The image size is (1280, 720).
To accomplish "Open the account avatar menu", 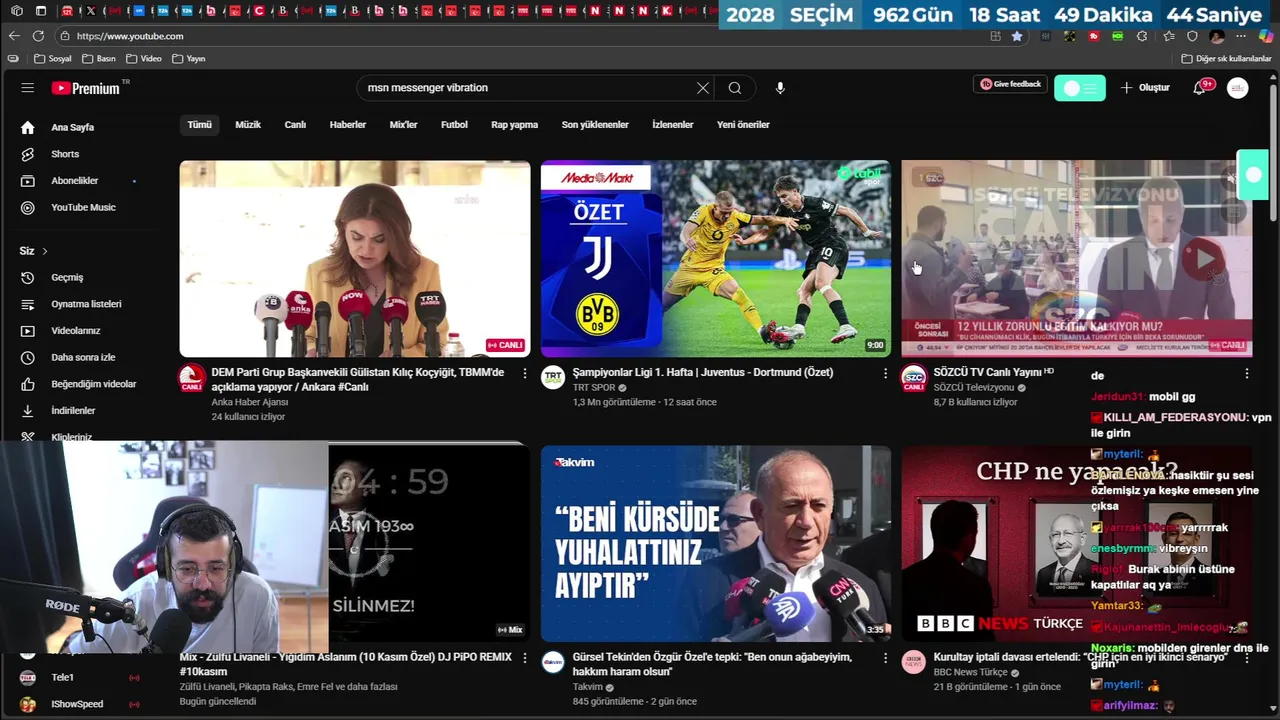I will pos(1238,88).
